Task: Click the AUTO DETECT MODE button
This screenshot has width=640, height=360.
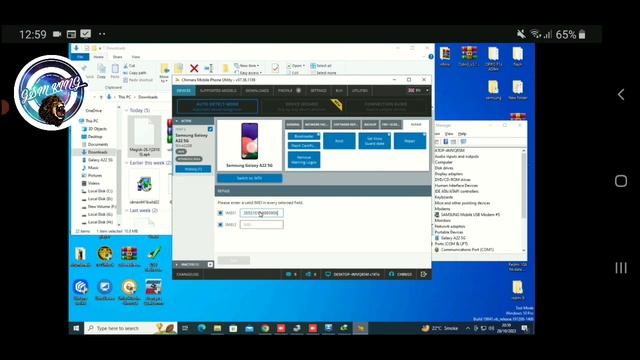Action: [217, 106]
